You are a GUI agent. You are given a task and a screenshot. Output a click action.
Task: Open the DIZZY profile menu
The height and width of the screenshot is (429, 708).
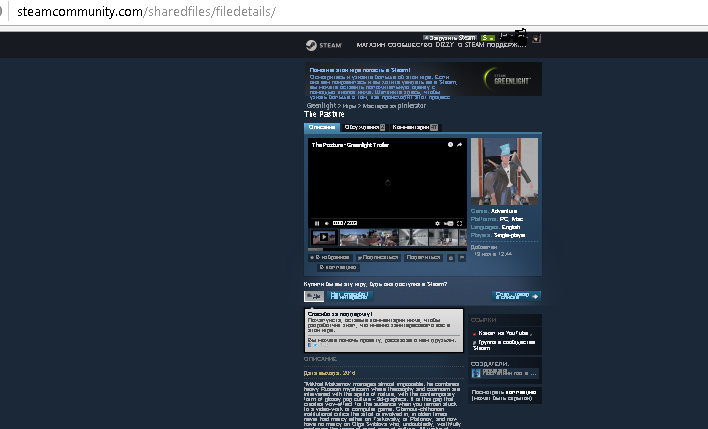(x=444, y=45)
